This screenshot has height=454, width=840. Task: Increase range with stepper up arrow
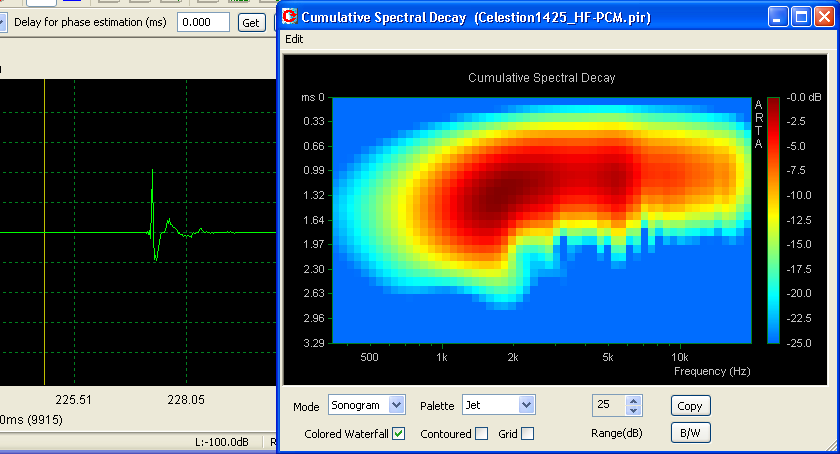[x=633, y=400]
